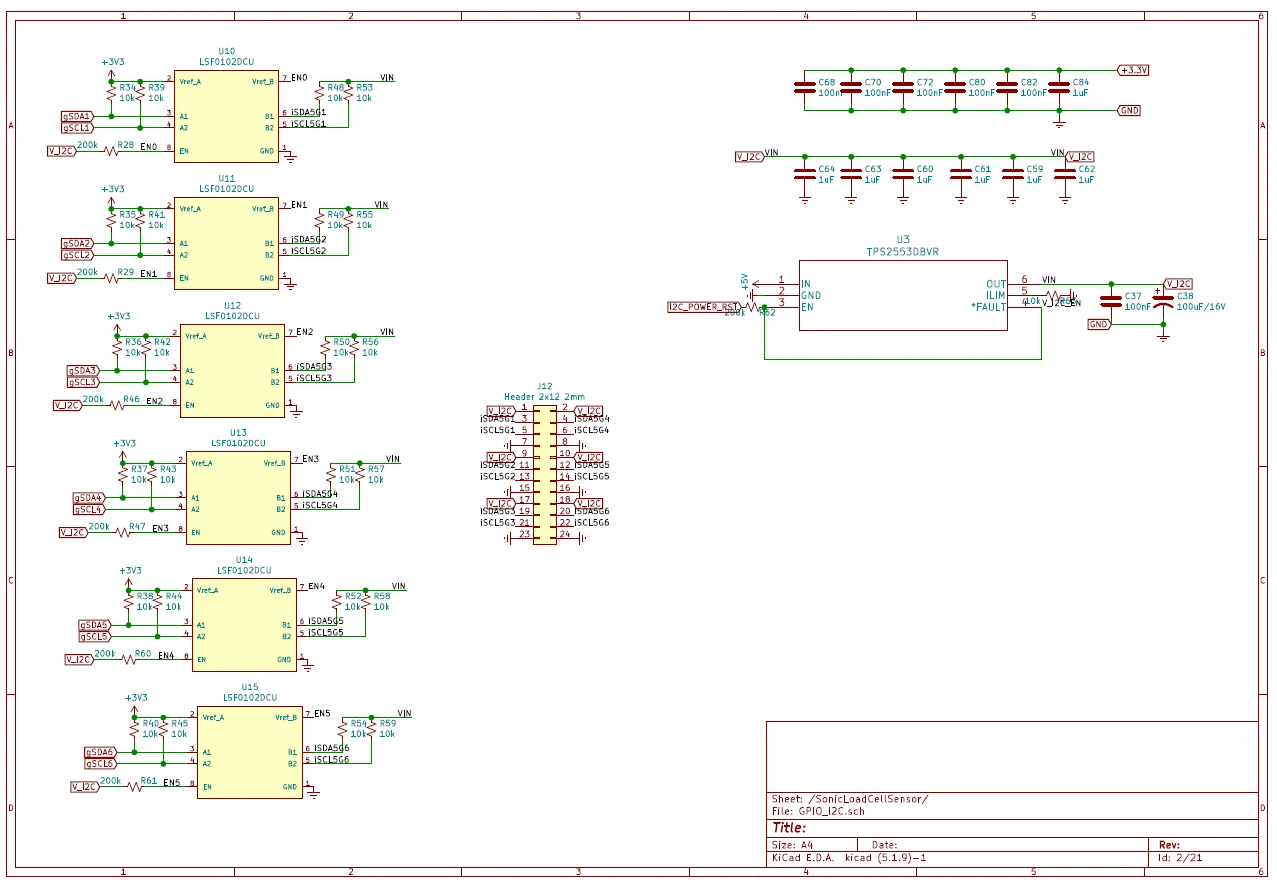The width and height of the screenshot is (1277, 885).
Task: Click the GND label next to C37
Action: pos(1099,324)
